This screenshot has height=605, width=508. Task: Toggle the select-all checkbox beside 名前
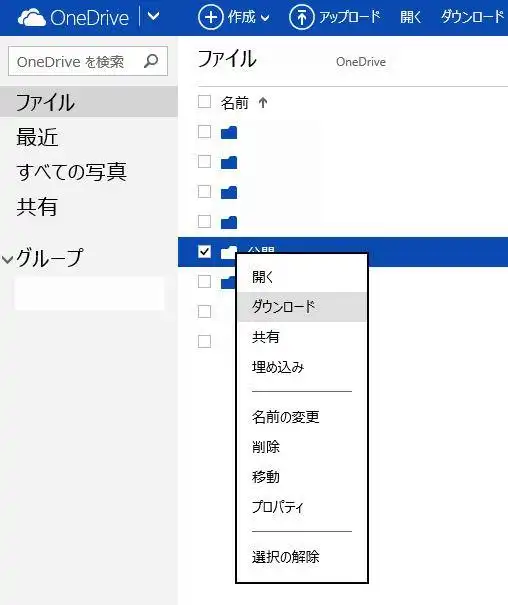[204, 102]
